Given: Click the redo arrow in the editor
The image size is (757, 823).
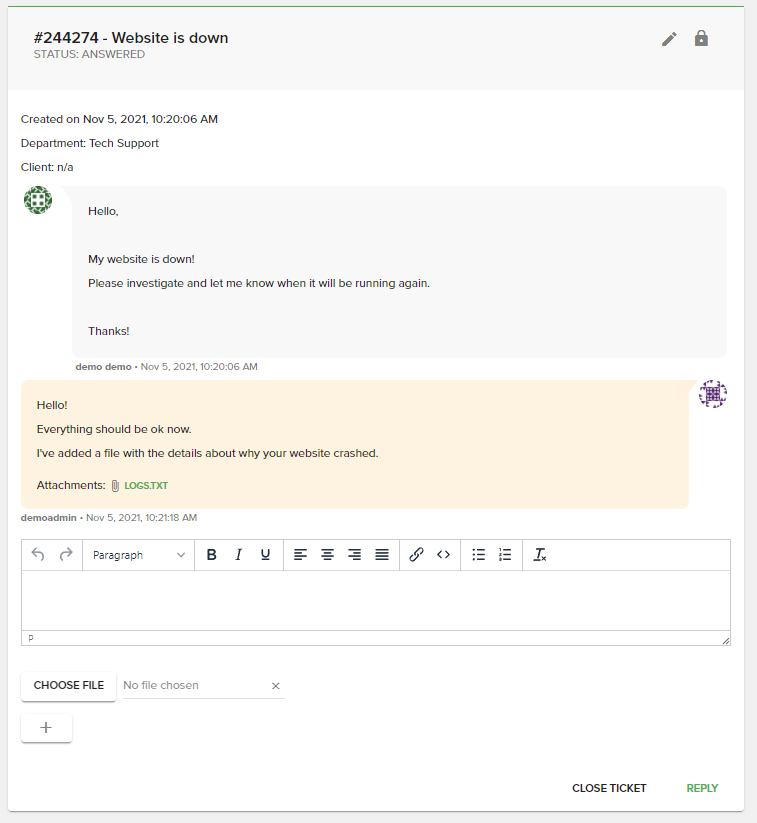Looking at the screenshot, I should [63, 554].
